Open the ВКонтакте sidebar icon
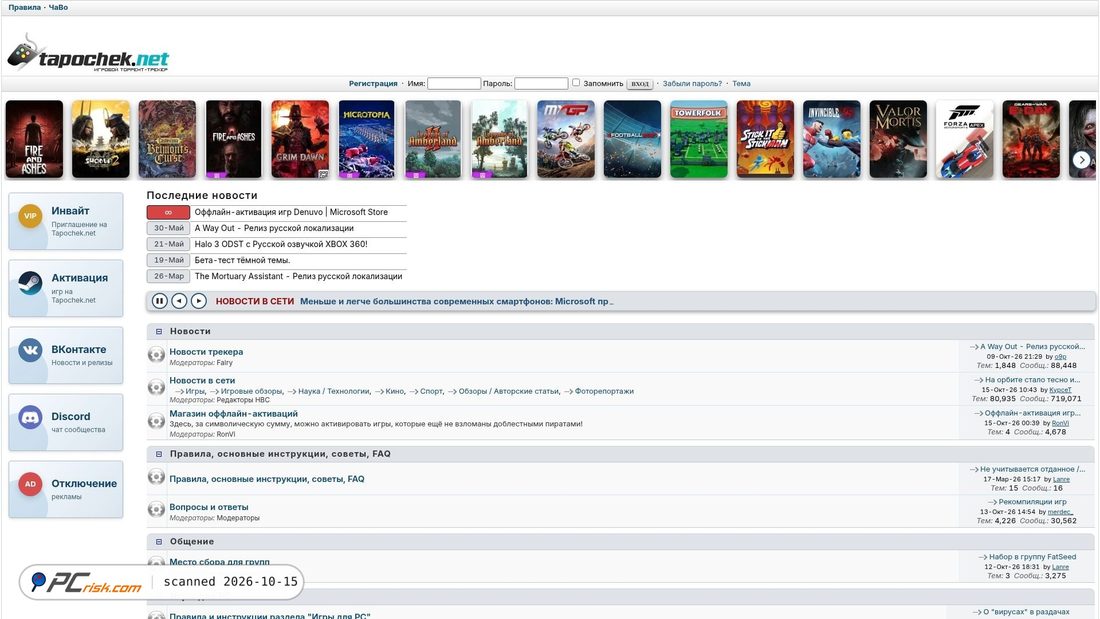 coord(30,350)
